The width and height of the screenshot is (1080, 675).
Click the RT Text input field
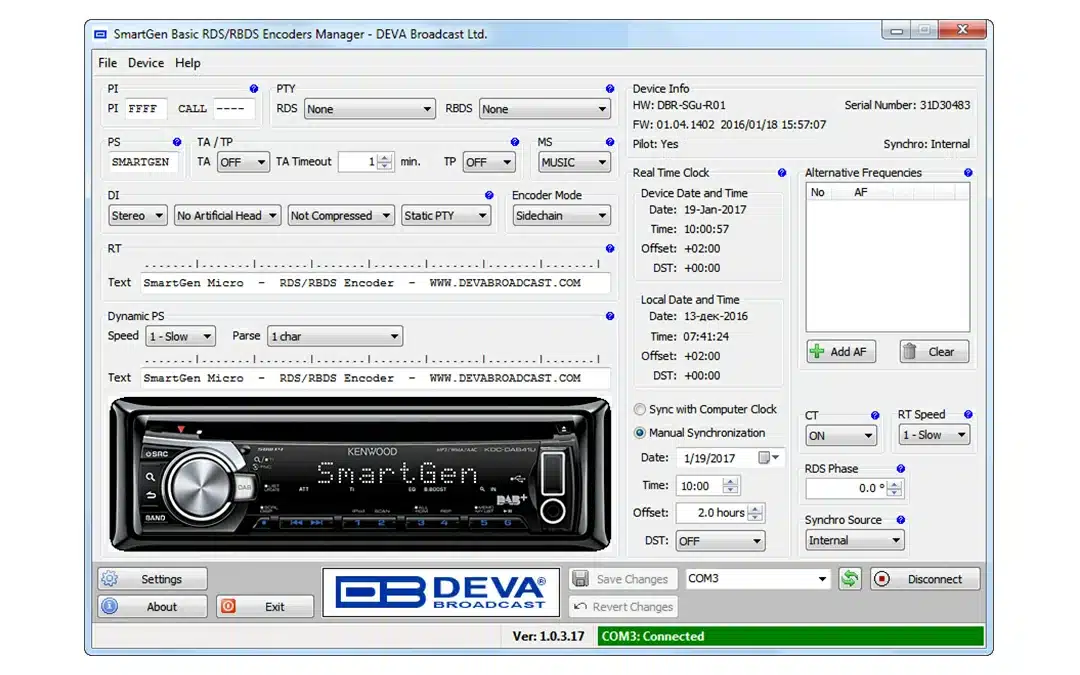coord(375,282)
